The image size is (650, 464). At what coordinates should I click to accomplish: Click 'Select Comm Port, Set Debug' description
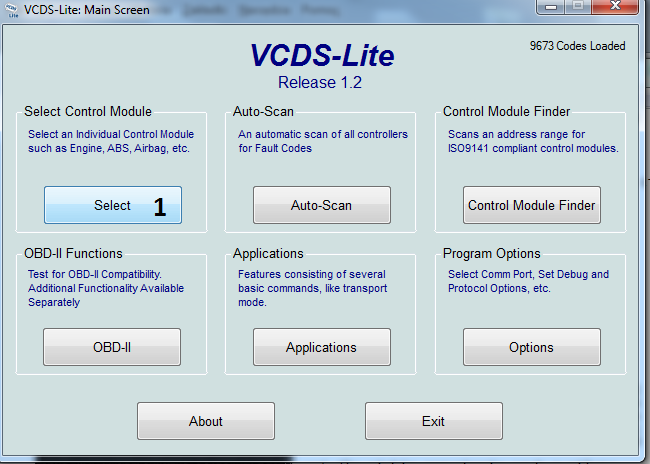pyautogui.click(x=528, y=281)
